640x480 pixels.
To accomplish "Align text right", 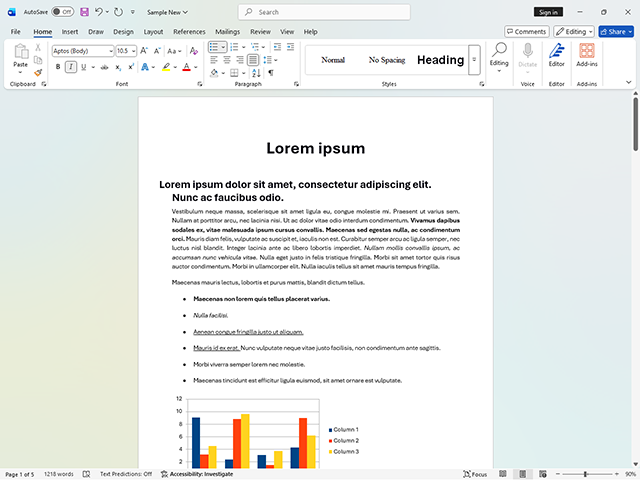I will 240,60.
